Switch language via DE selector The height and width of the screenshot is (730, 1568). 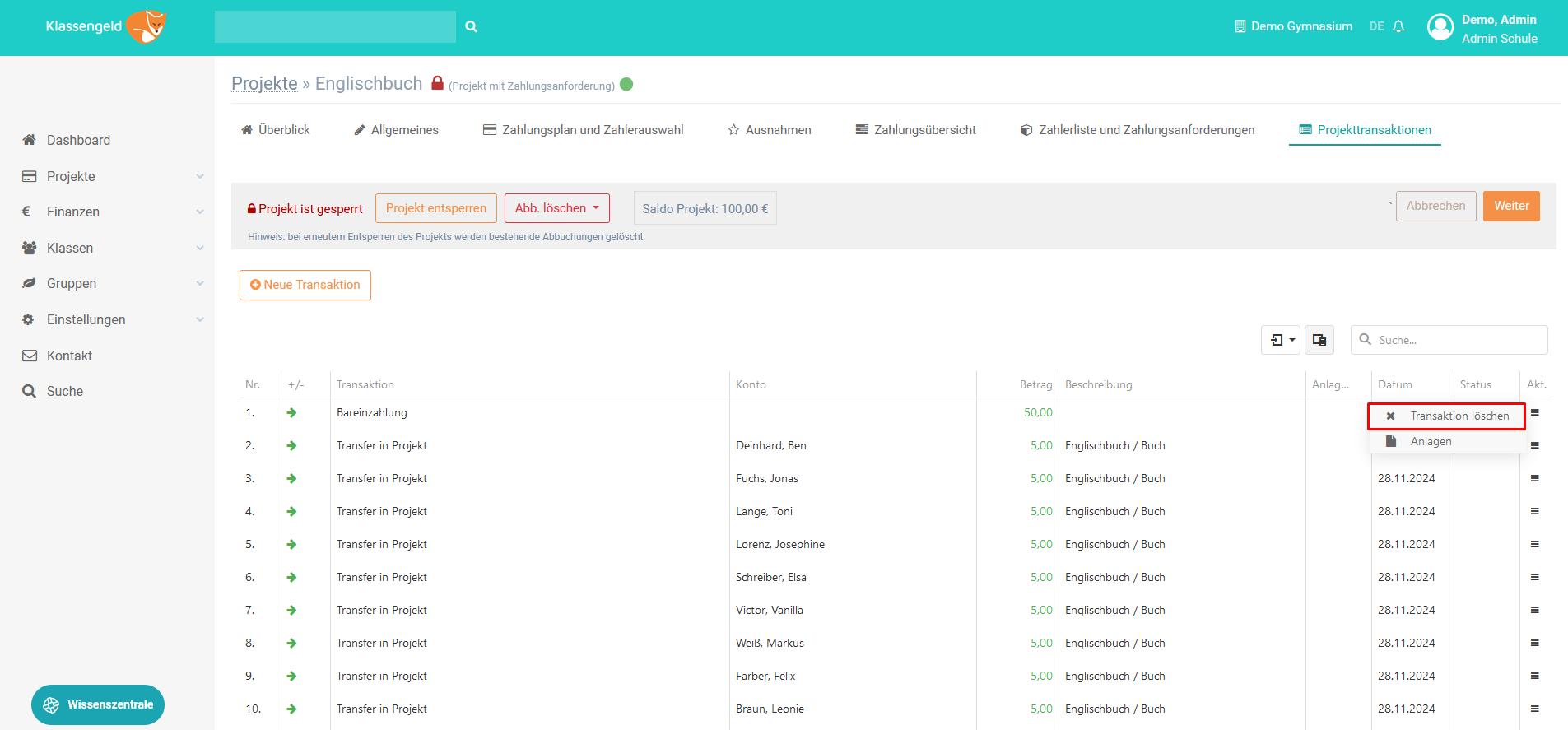[1376, 26]
